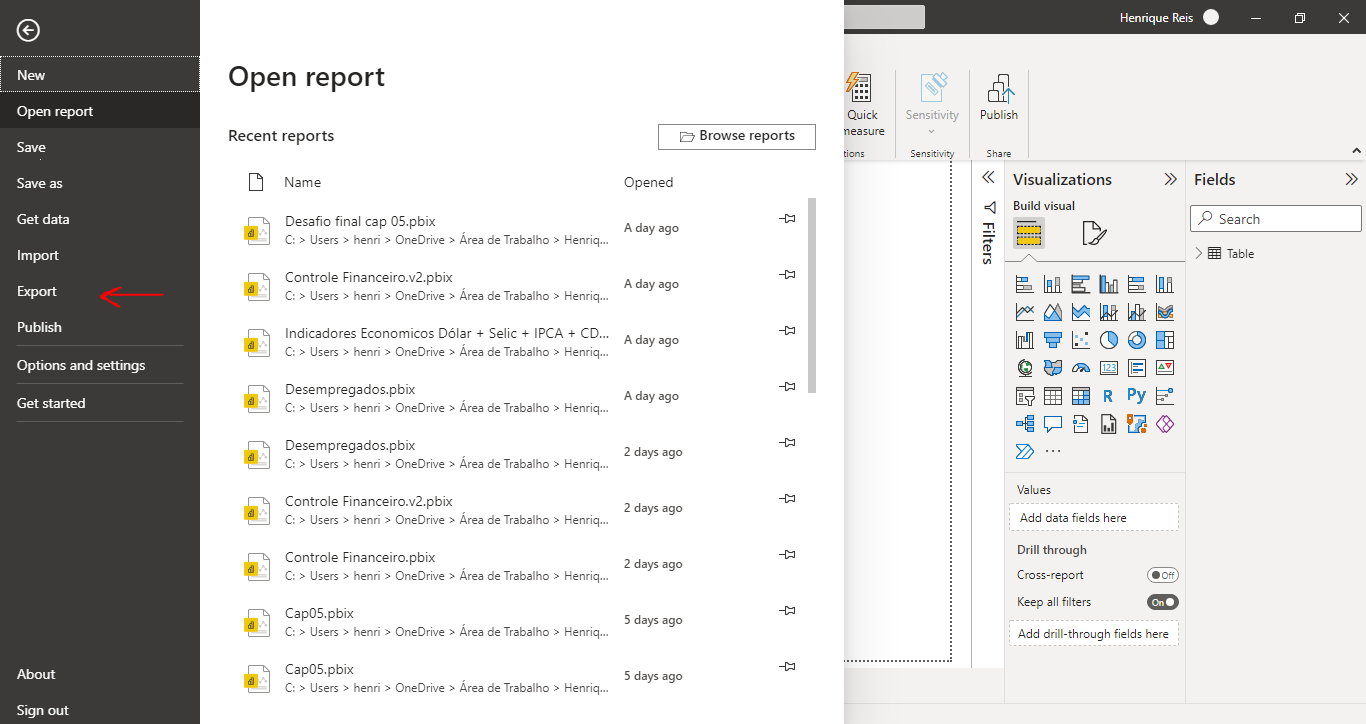Collapse the Visualizations pane
The height and width of the screenshot is (724, 1366).
1170,179
